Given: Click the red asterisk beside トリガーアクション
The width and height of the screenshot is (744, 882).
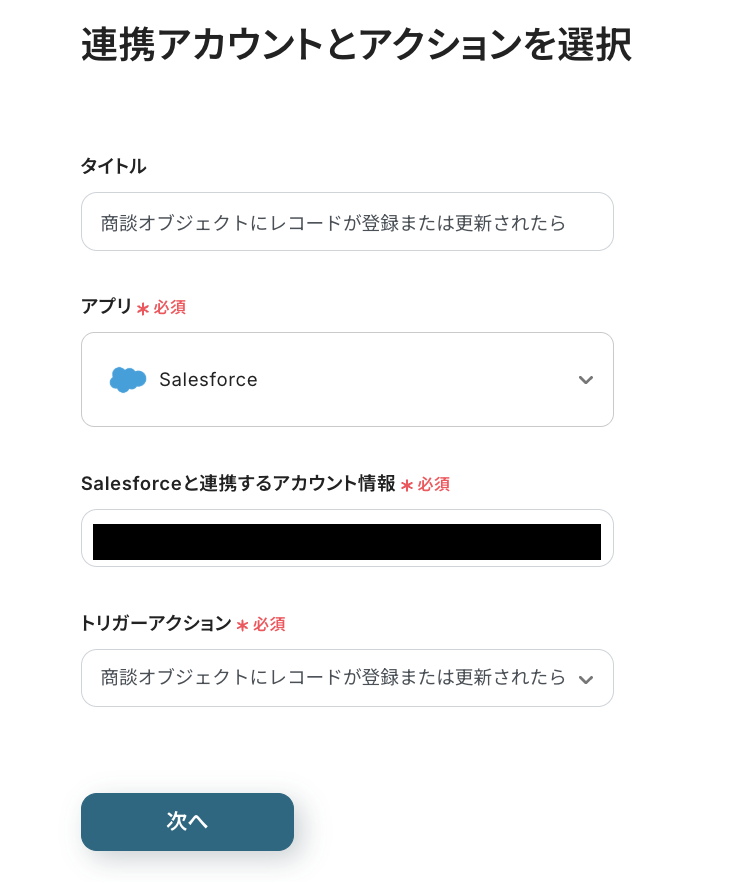Looking at the screenshot, I should (x=242, y=625).
